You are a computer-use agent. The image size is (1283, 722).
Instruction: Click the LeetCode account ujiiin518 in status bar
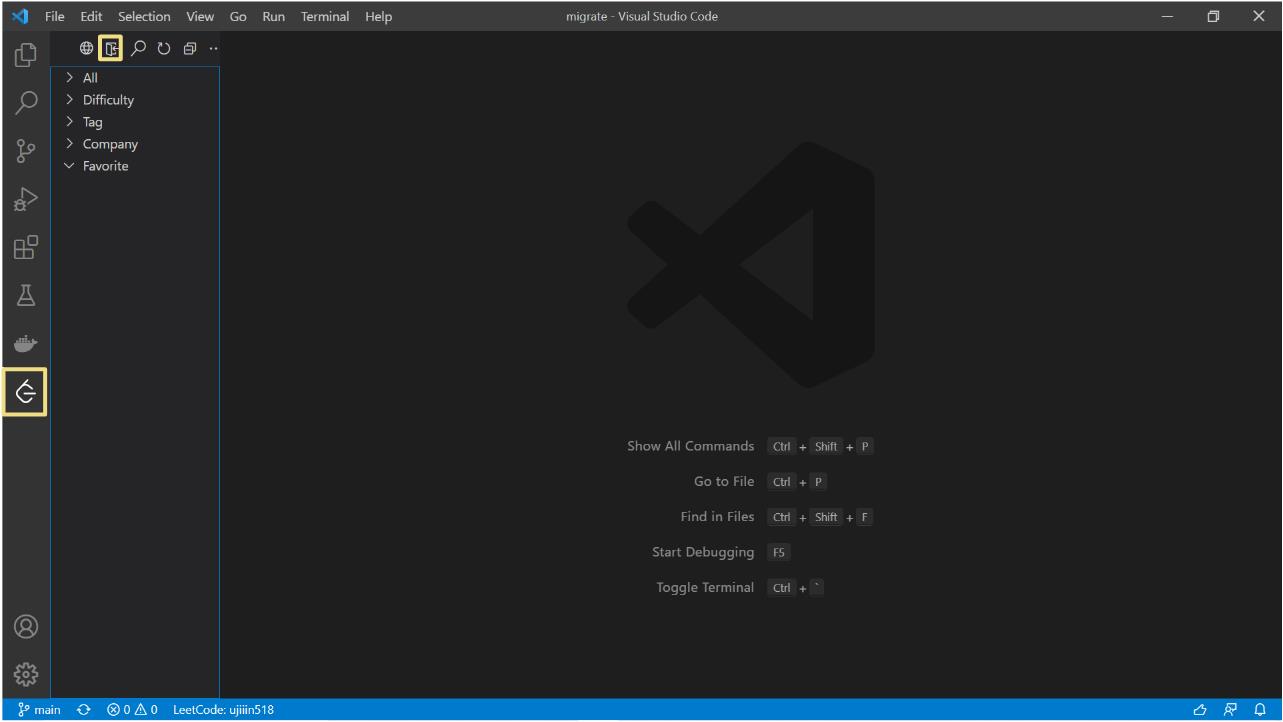(x=218, y=709)
